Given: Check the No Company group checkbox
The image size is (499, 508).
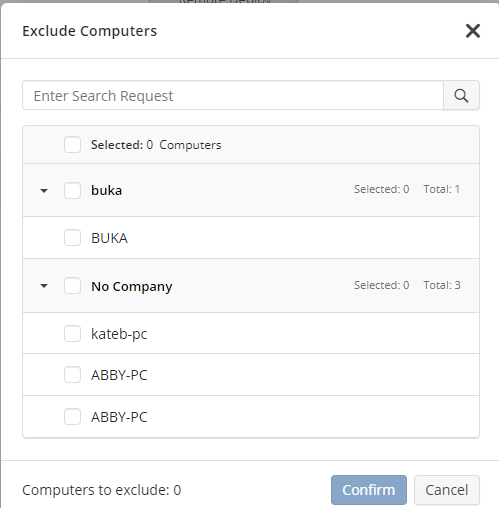Looking at the screenshot, I should 72,286.
